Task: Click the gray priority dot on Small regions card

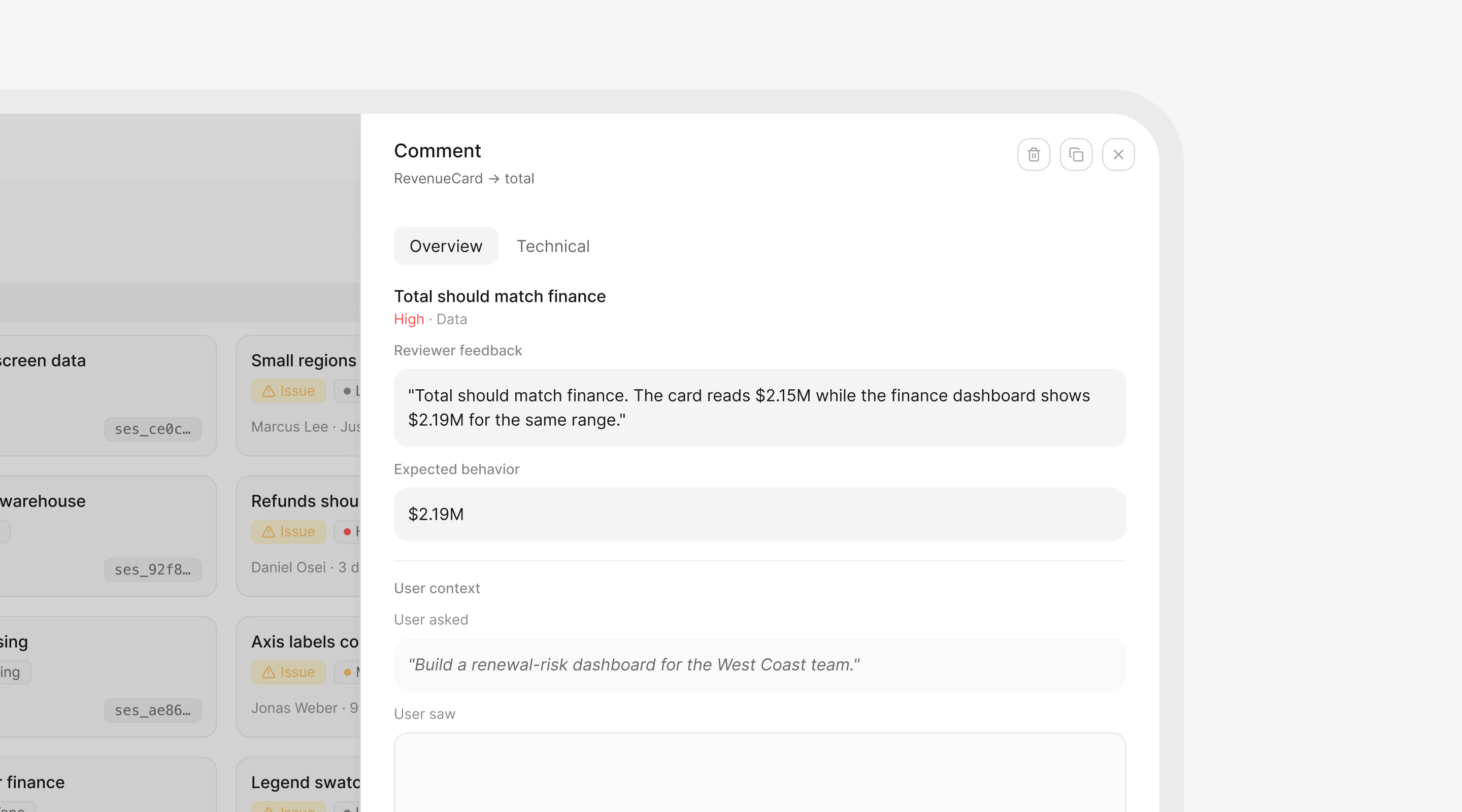Action: coord(347,391)
